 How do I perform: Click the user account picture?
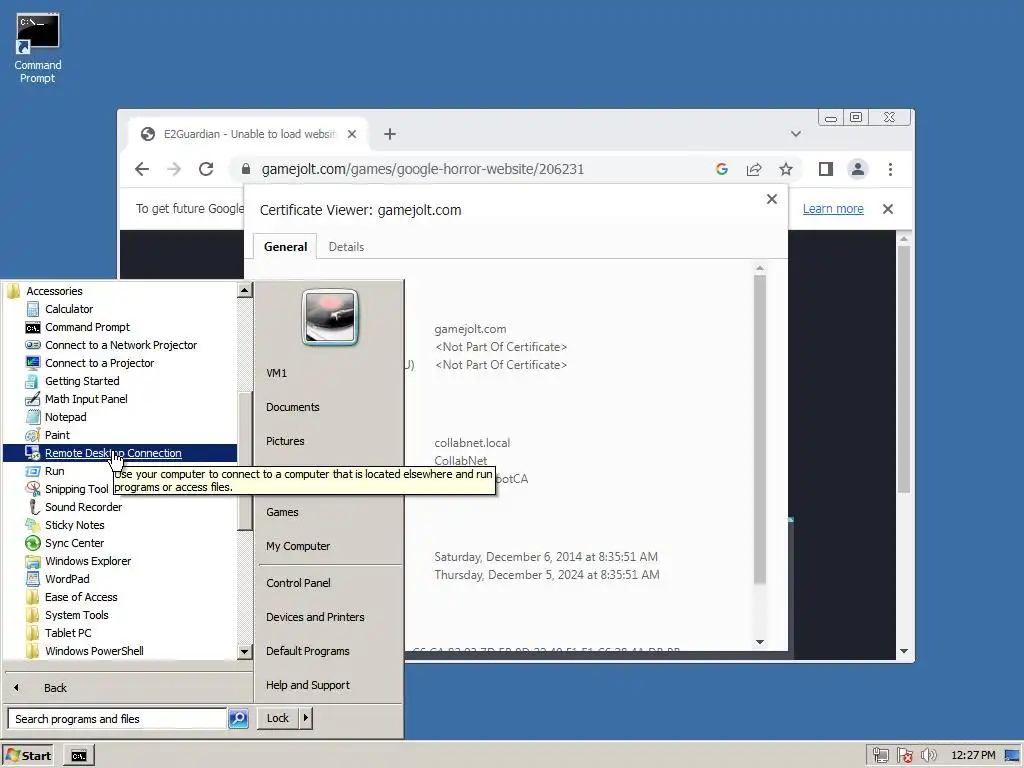[x=330, y=317]
